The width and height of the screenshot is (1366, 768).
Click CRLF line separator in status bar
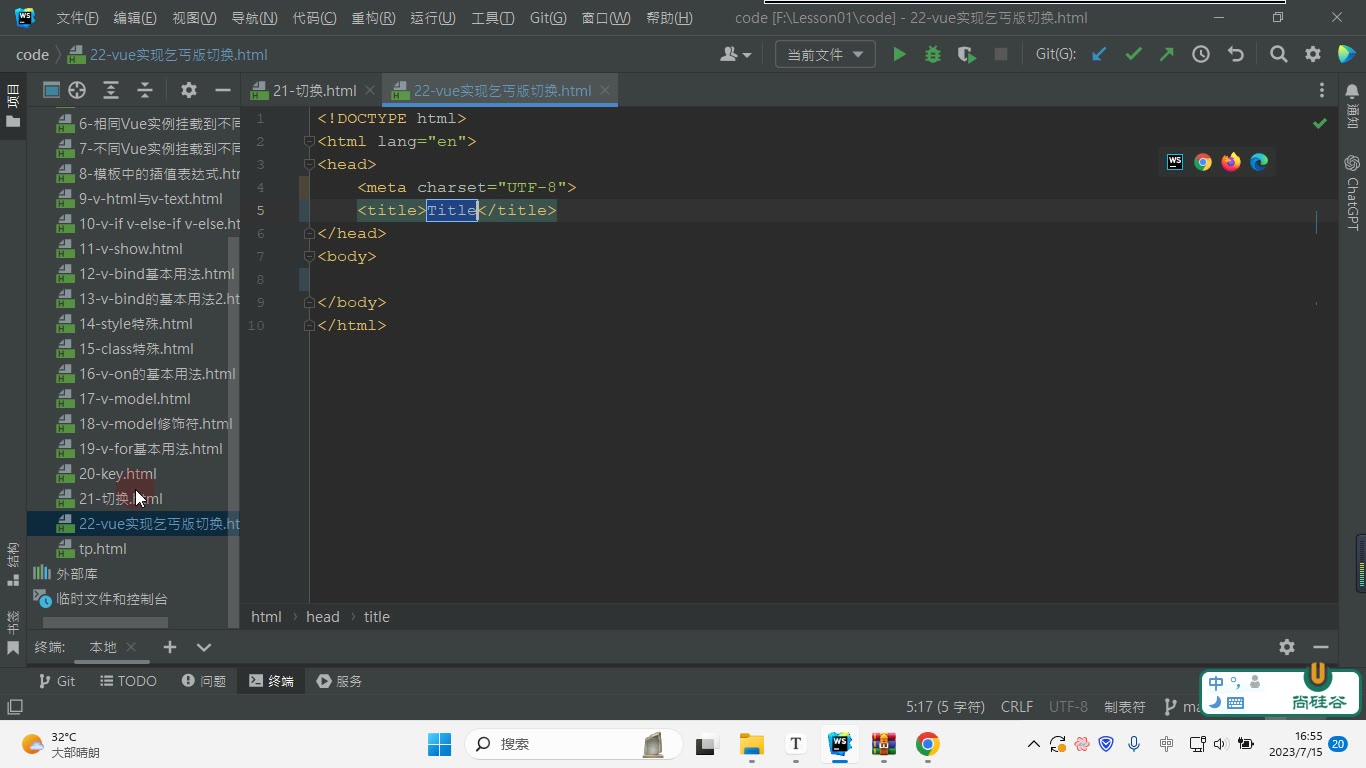[1017, 707]
